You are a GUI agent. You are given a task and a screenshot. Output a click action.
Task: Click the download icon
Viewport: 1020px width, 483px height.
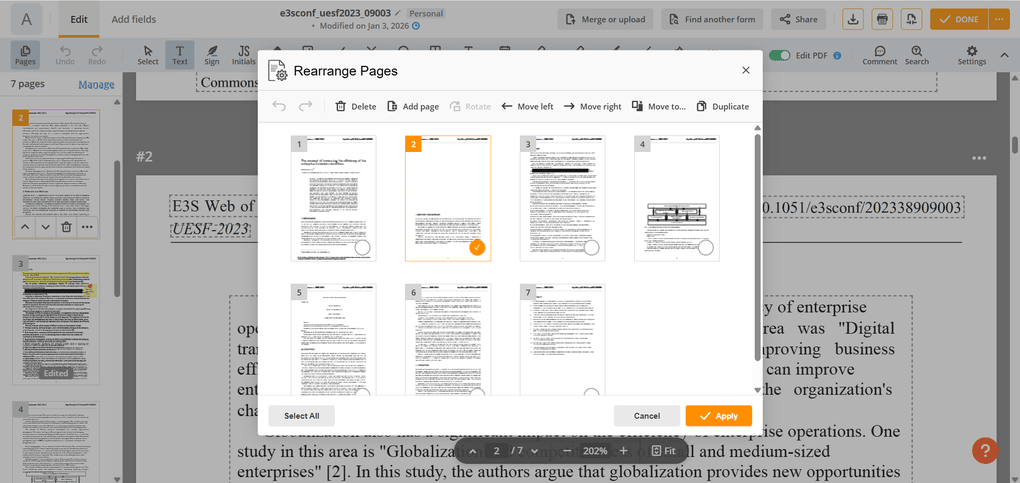coord(853,19)
